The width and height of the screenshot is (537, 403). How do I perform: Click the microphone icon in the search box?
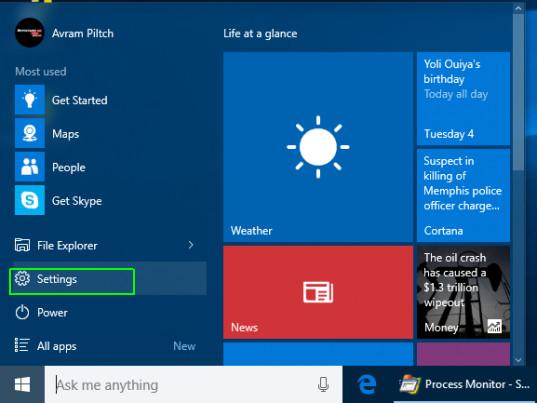pyautogui.click(x=323, y=385)
